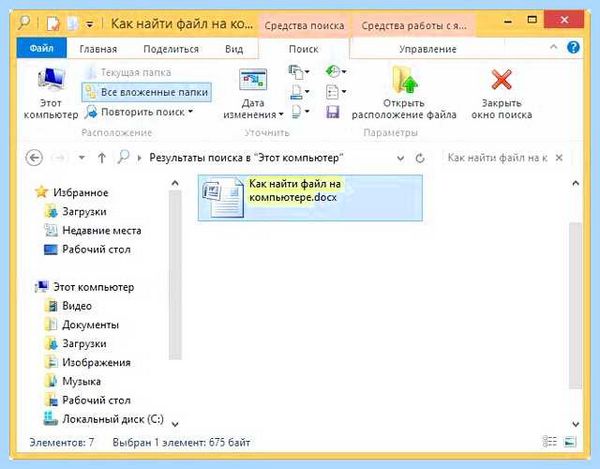This screenshot has height=469, width=600.
Task: Click the This PC search location icon
Action: coord(51,93)
